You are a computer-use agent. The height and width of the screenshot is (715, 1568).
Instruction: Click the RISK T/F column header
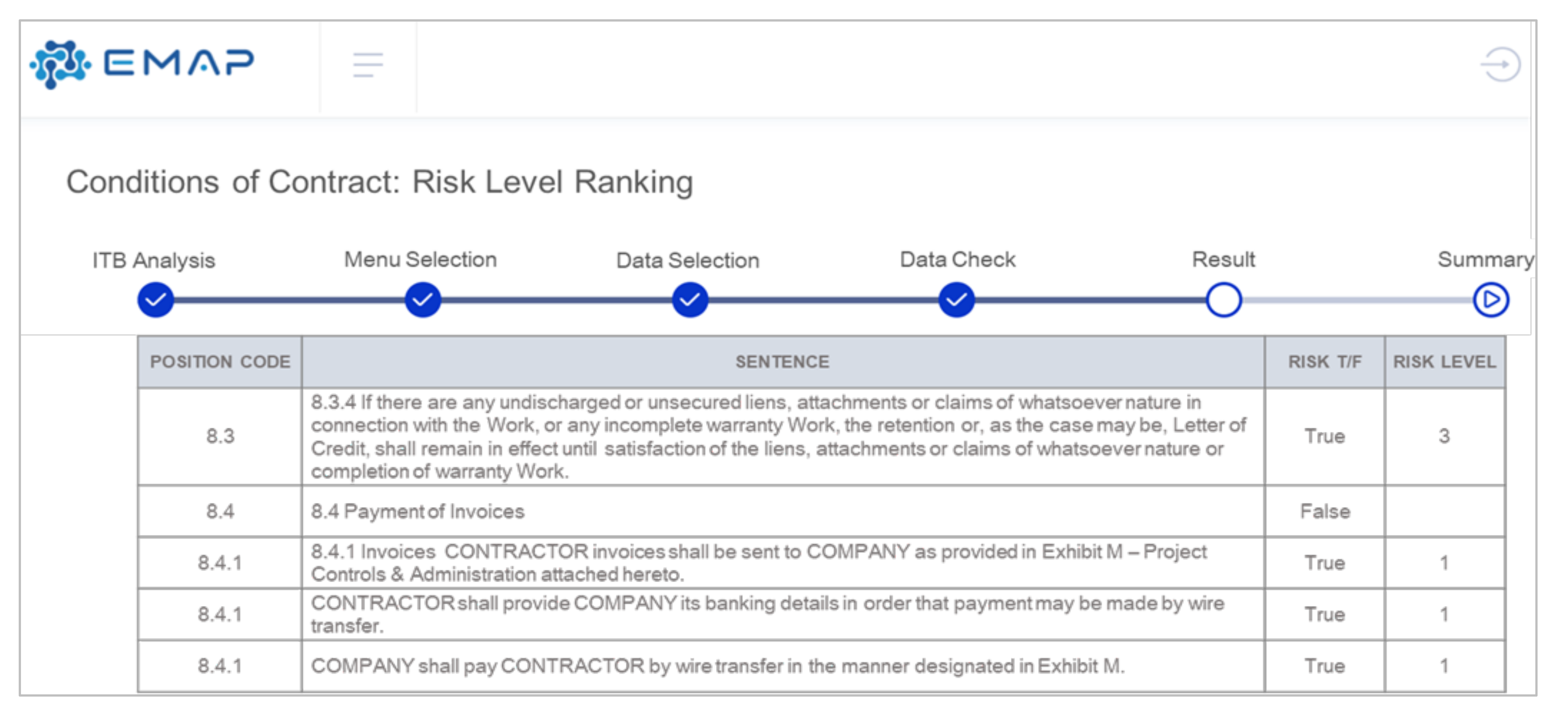(x=1325, y=362)
